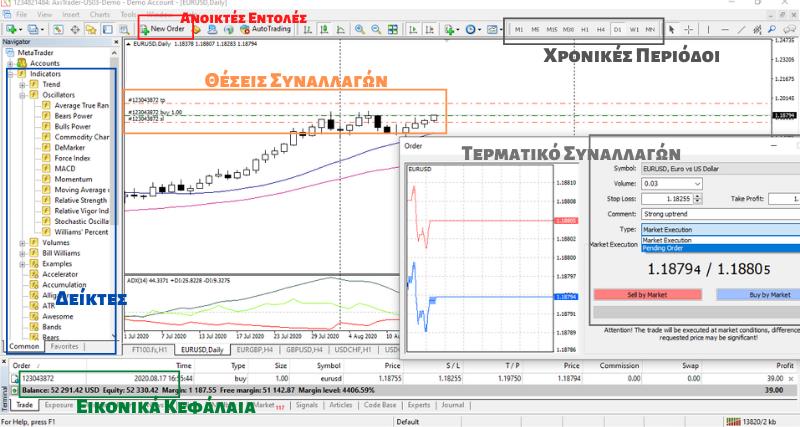Select the crosshair tool
This screenshot has height=427, width=800.
(690, 30)
